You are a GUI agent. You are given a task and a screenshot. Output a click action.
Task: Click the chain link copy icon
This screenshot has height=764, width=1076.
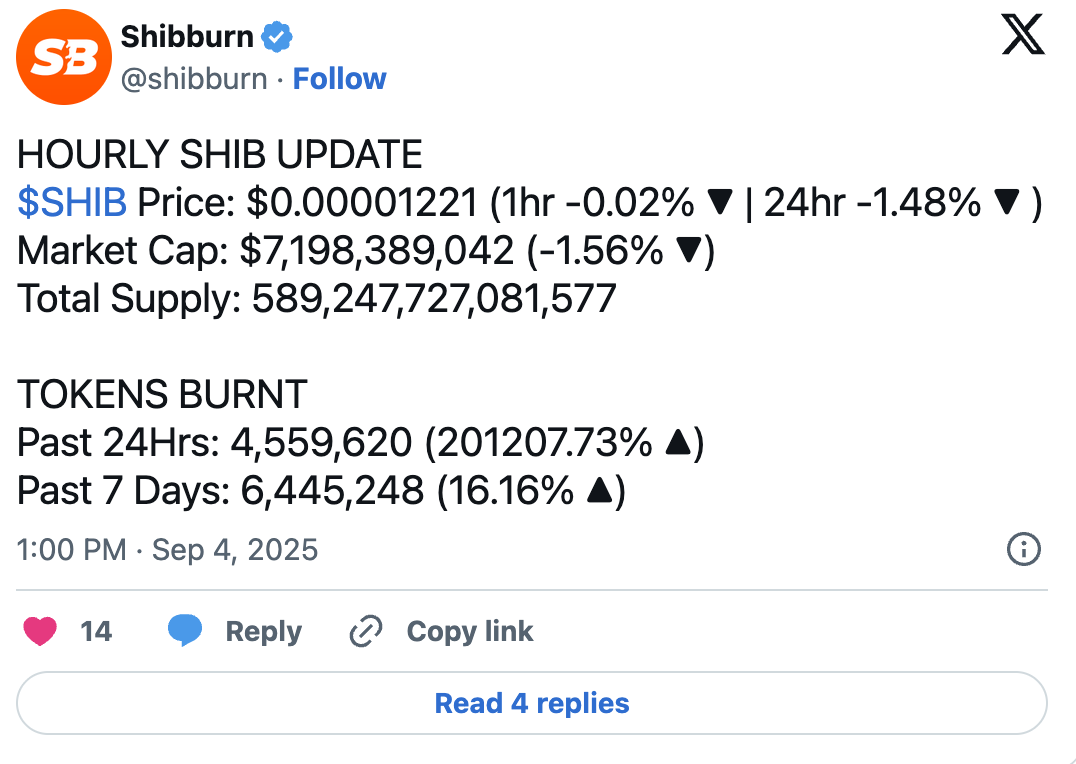[366, 631]
